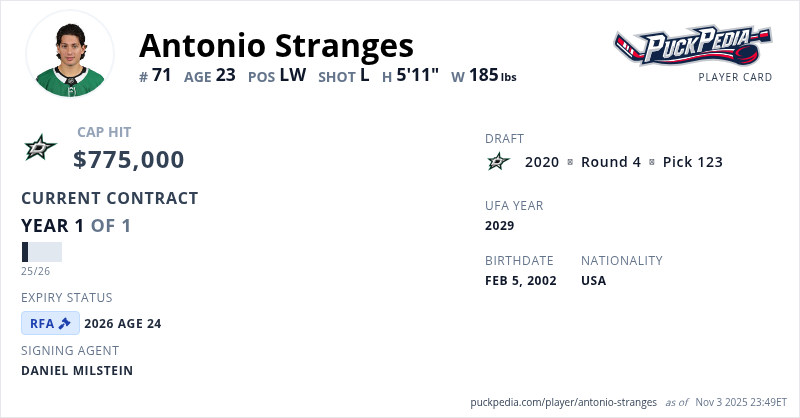
Task: Select the player name Antonio Stranges
Action: coord(276,45)
